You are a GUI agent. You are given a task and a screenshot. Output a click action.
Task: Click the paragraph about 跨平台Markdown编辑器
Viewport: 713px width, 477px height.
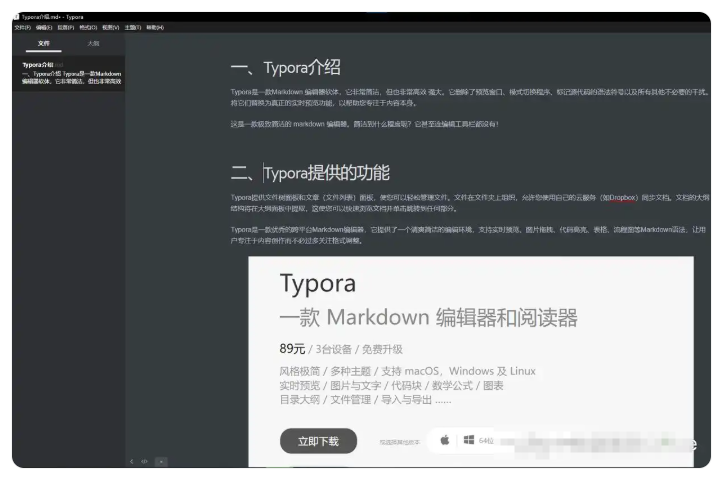468,235
